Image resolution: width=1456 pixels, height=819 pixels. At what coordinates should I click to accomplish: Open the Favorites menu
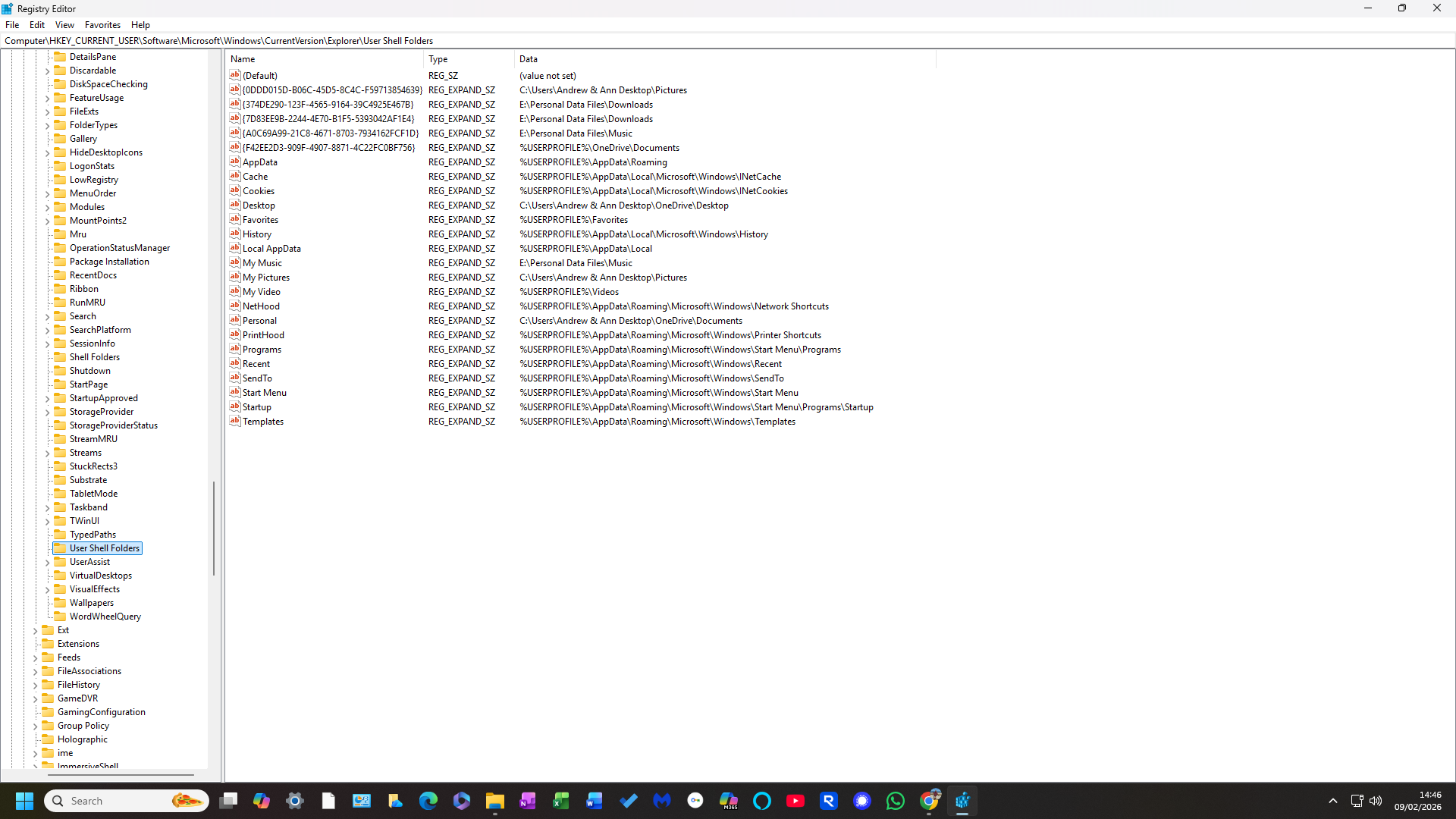tap(102, 25)
